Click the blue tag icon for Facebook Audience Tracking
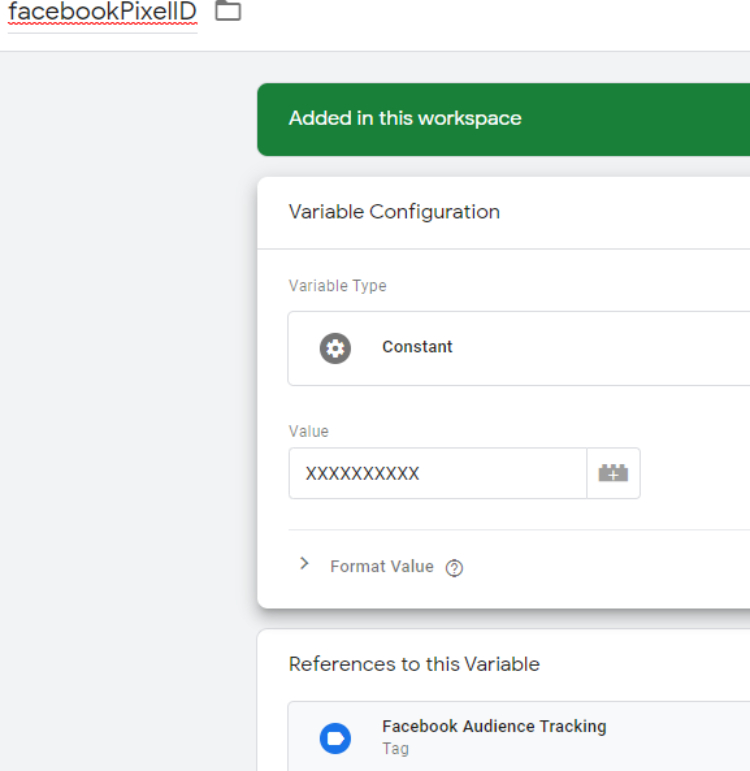 [335, 738]
